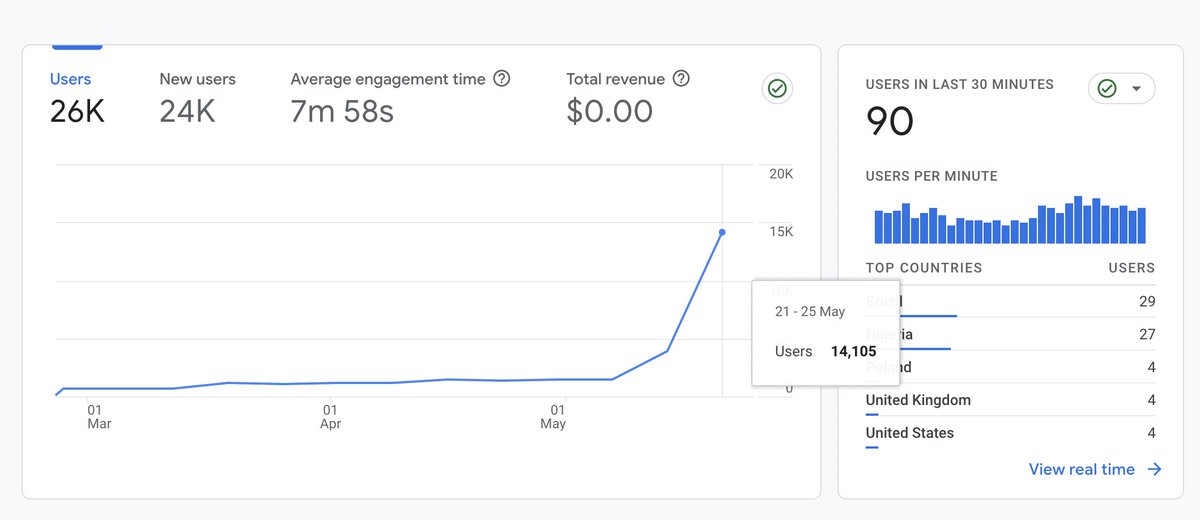This screenshot has width=1200, height=520.
Task: Click arrow icon beside View real time
Action: click(1155, 469)
